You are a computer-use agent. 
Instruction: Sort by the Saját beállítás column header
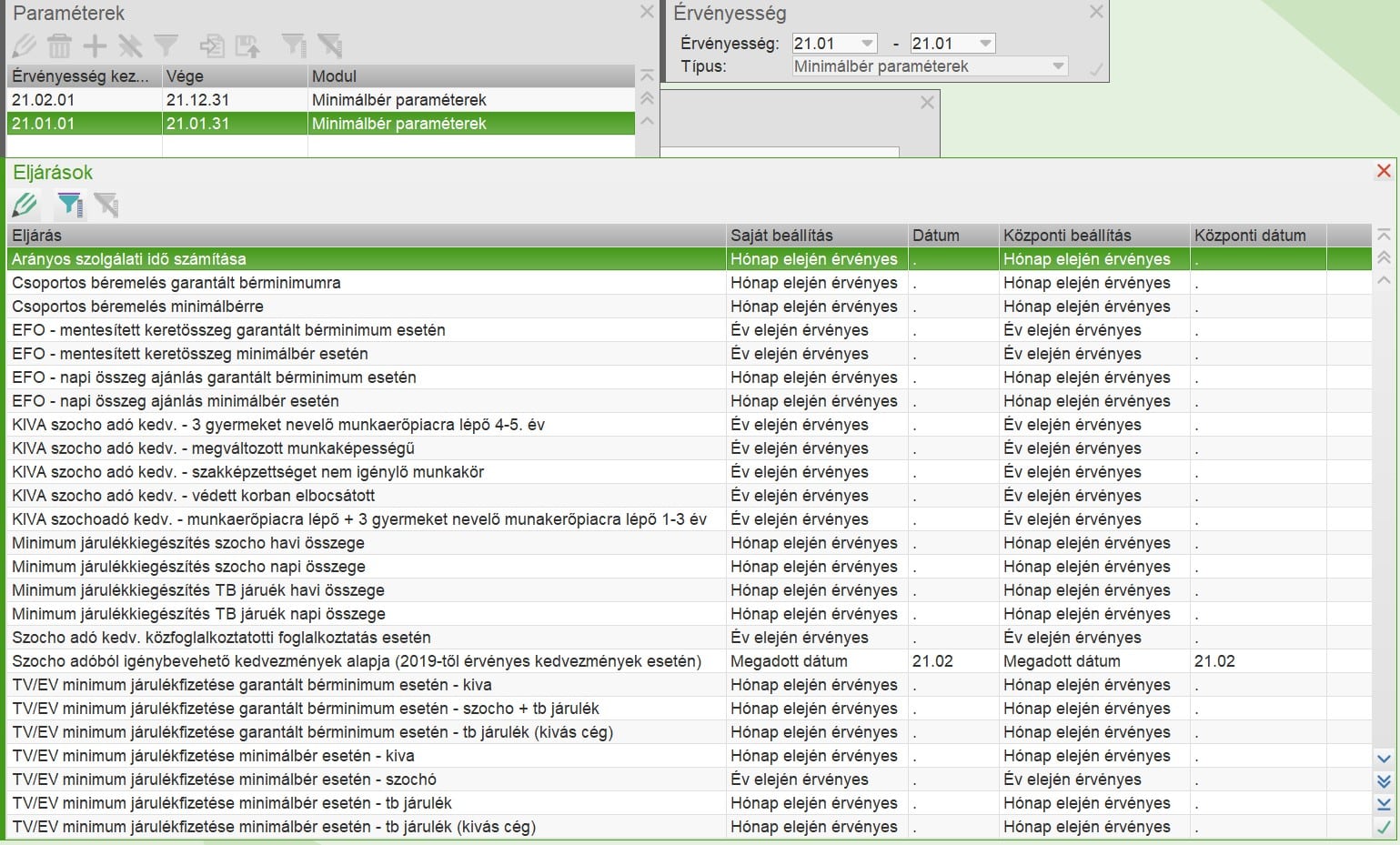[x=816, y=236]
